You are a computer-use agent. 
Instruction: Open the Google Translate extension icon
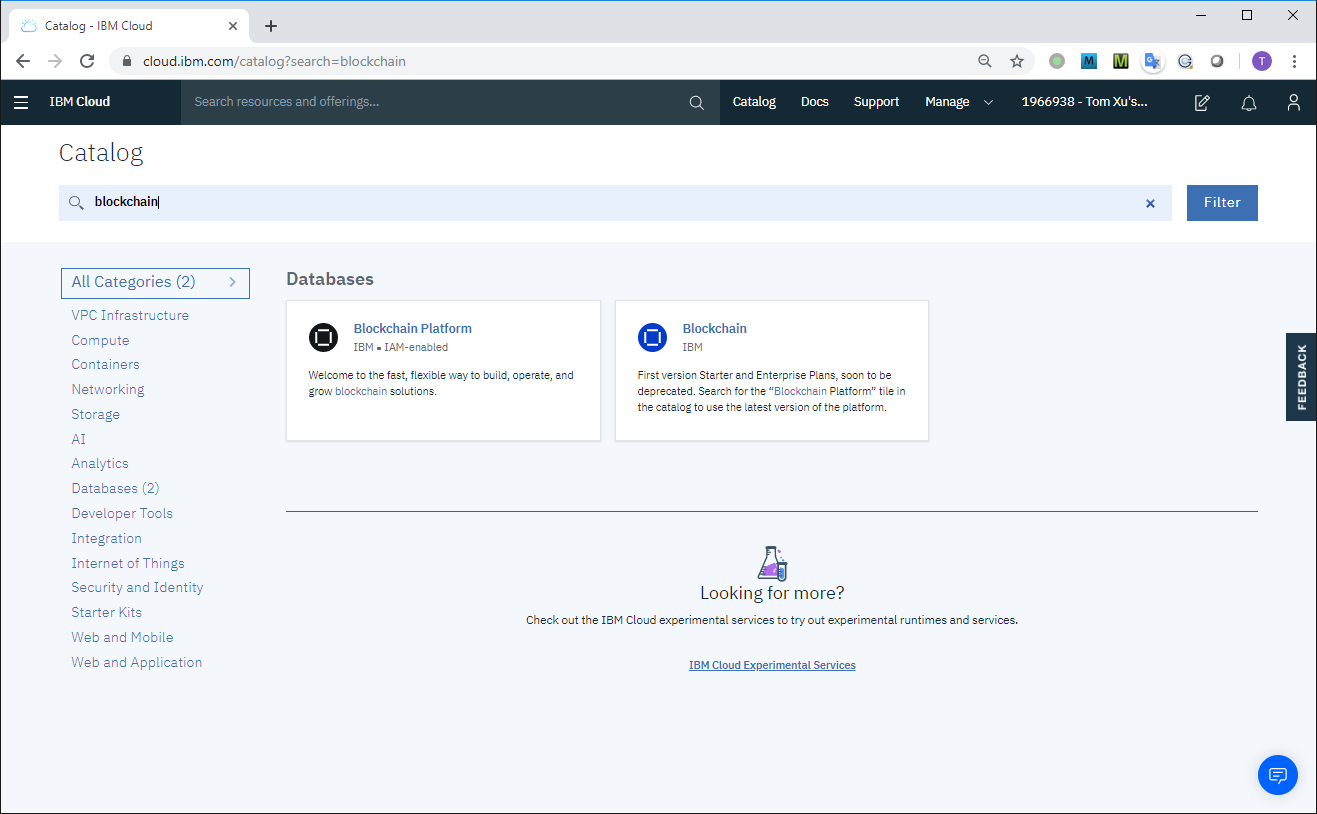point(1153,61)
